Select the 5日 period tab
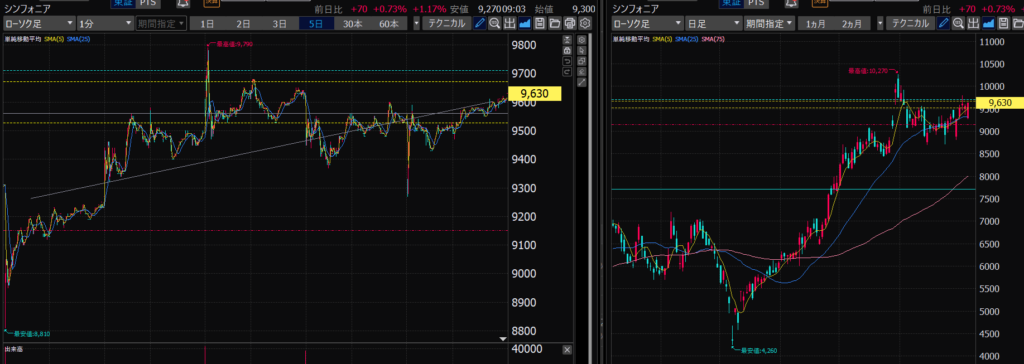The image size is (1024, 364). point(317,24)
